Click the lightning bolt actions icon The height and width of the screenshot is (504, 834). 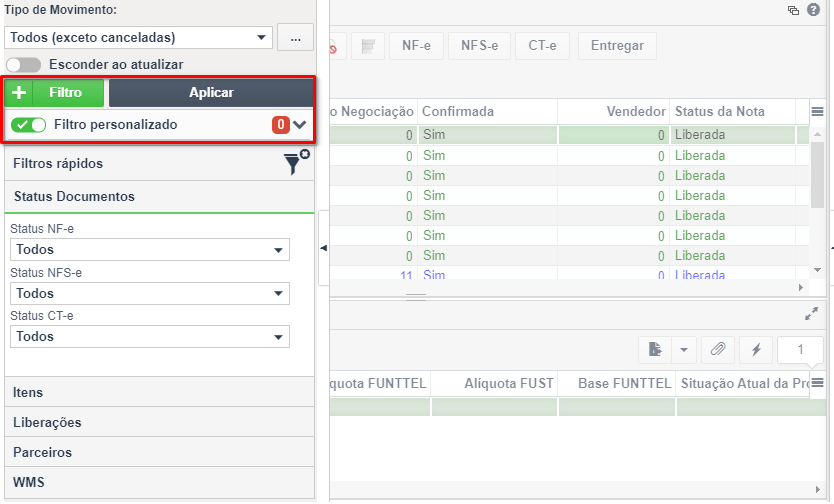click(x=756, y=349)
